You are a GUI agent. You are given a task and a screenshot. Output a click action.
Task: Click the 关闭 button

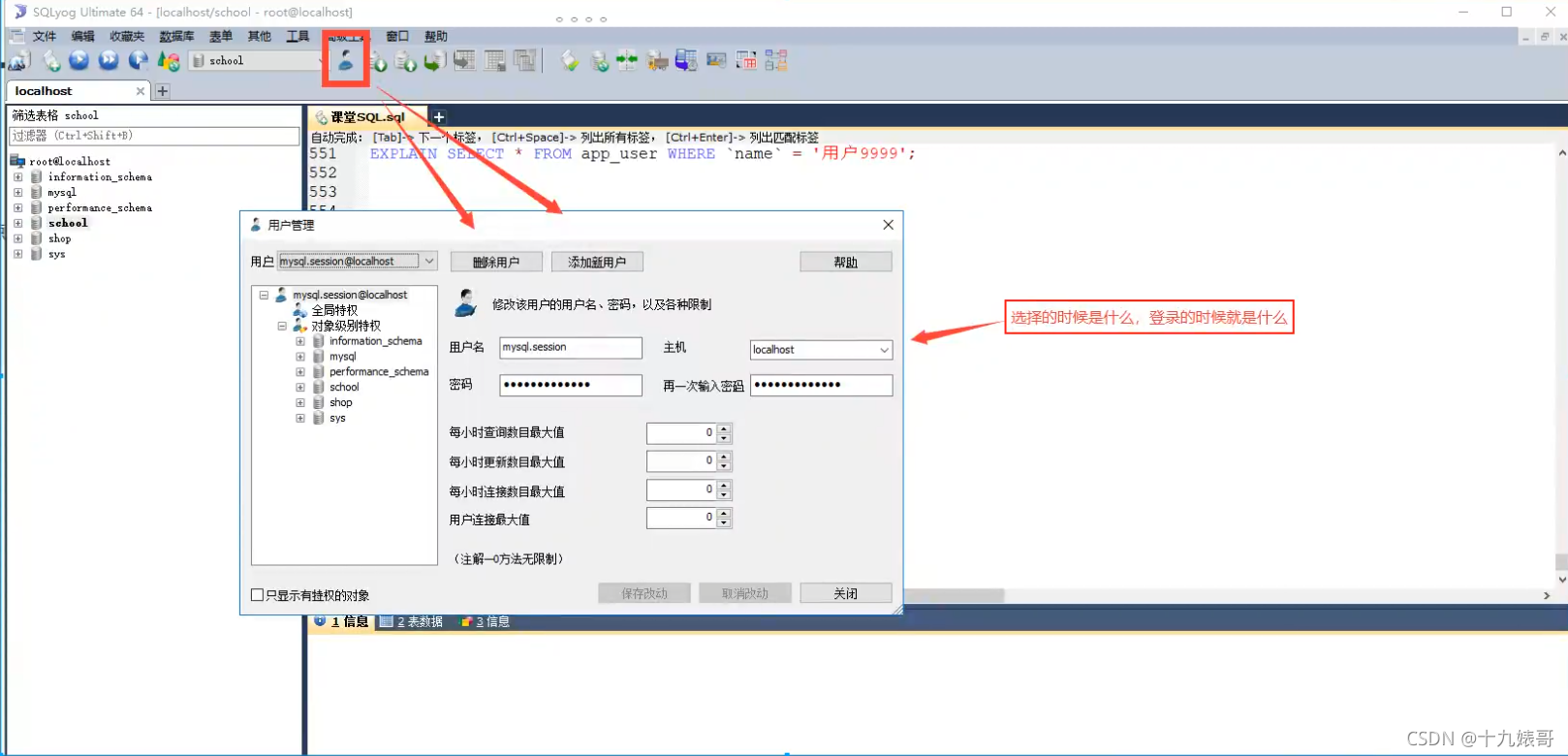tap(846, 593)
